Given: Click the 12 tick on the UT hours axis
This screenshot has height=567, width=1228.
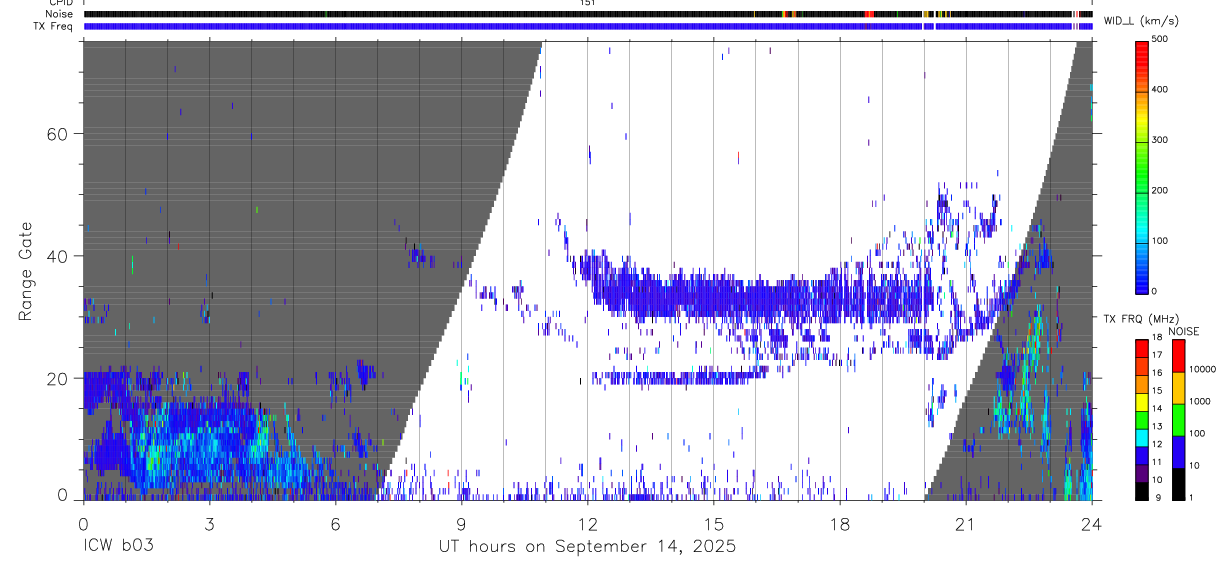Looking at the screenshot, I should point(587,524).
